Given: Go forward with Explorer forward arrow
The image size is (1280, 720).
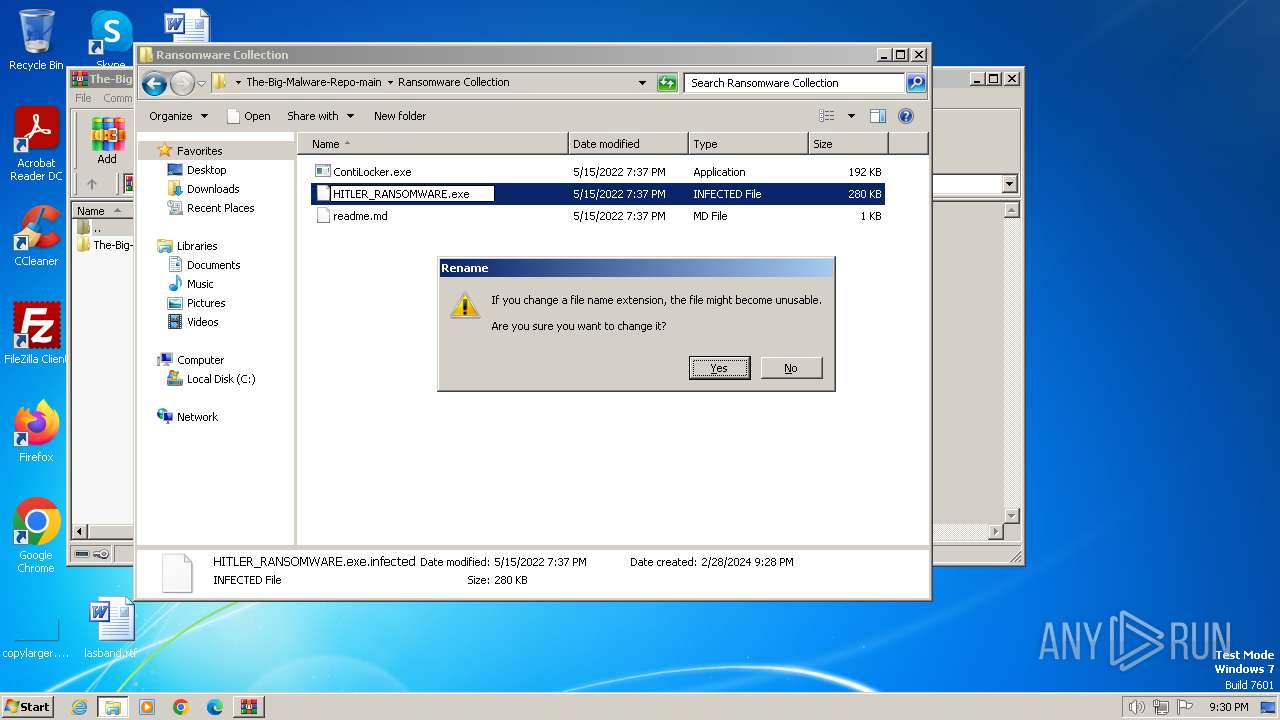Looking at the screenshot, I should (x=182, y=83).
